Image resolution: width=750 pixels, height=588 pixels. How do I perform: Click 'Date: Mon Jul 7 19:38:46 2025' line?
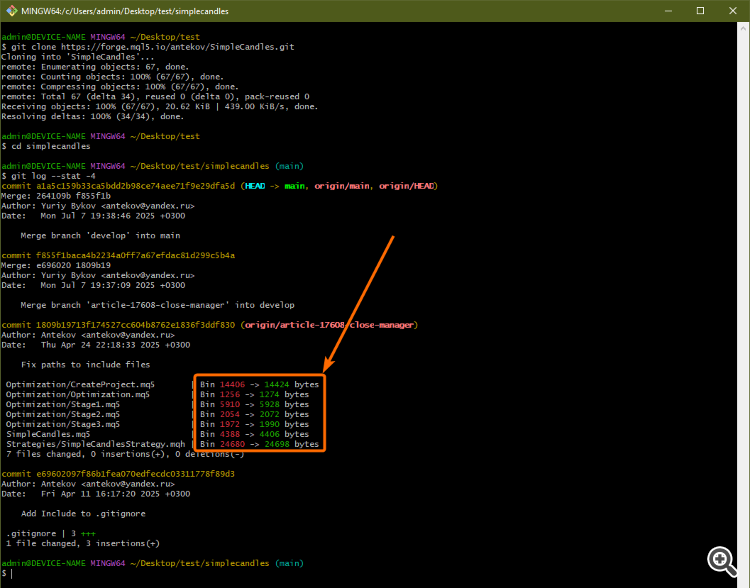click(x=93, y=216)
